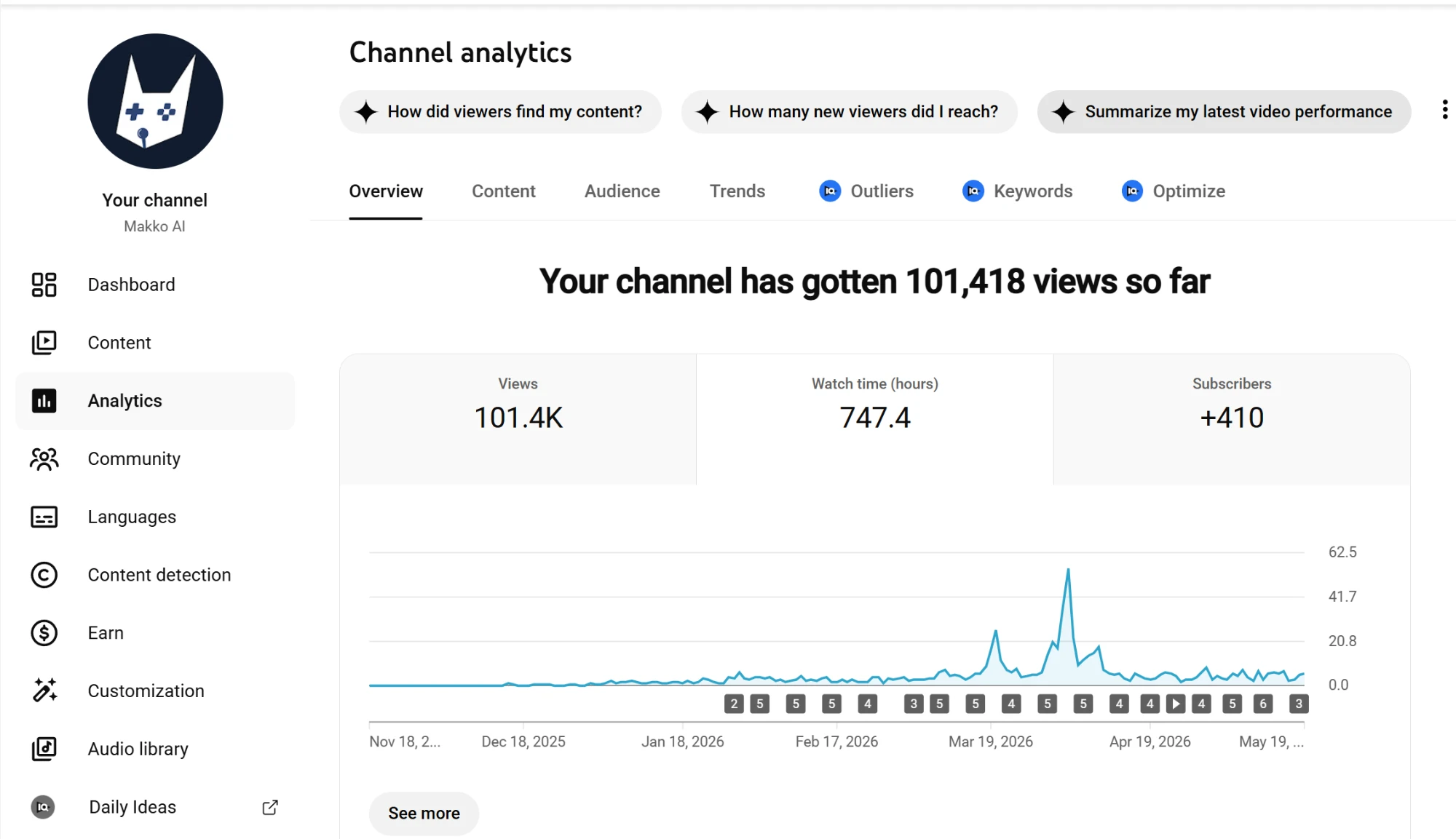Click the '3' marker at the chart's far right end

point(1299,704)
